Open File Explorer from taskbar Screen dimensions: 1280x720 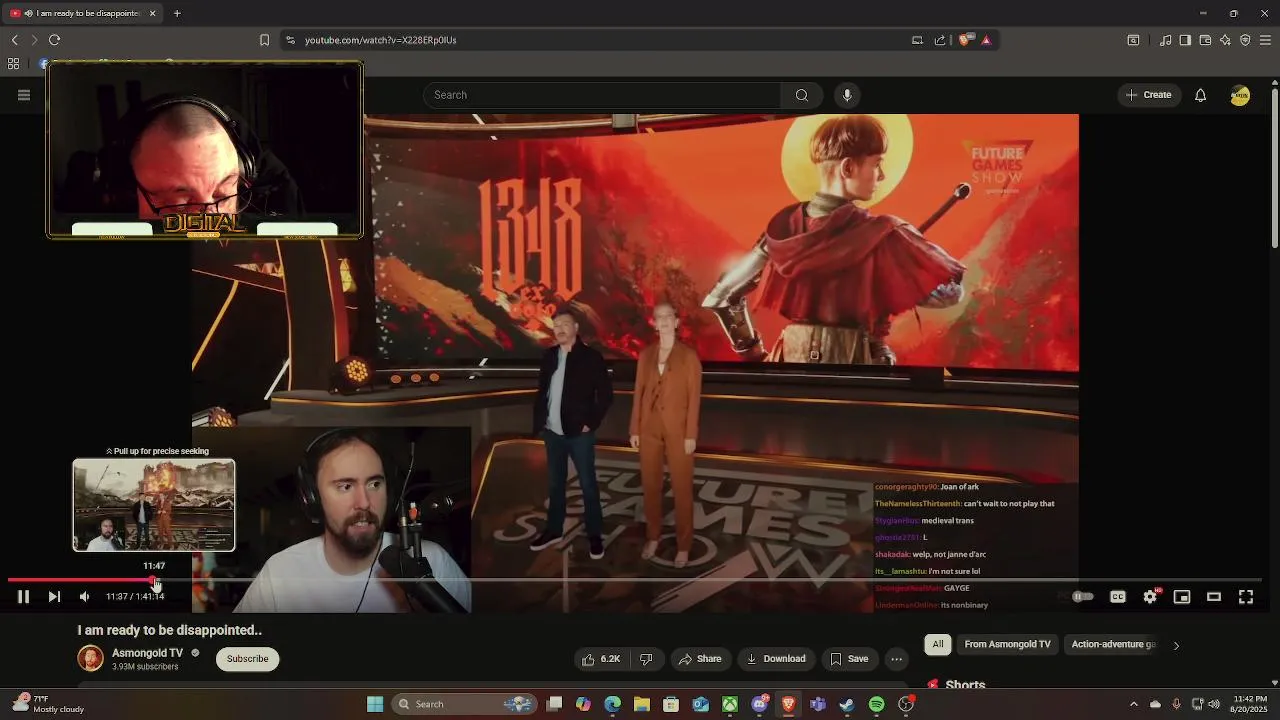coord(642,704)
